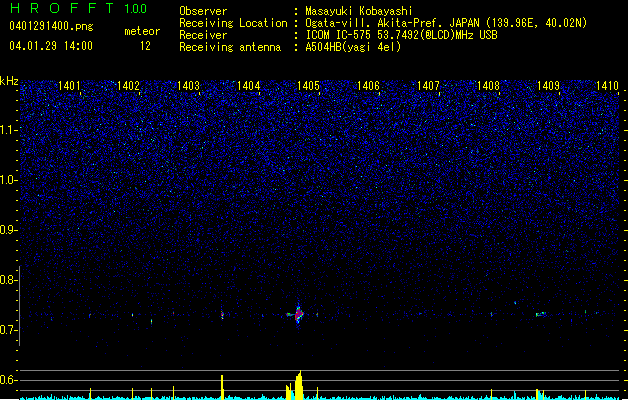Image resolution: width=629 pixels, height=400 pixels.
Task: Click the 1407 time marker
Action: coord(428,86)
